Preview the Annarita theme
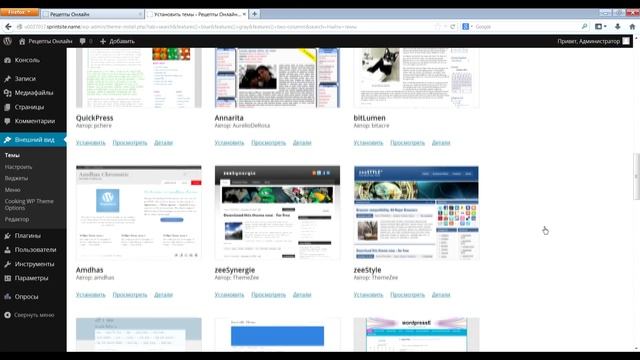 point(269,142)
